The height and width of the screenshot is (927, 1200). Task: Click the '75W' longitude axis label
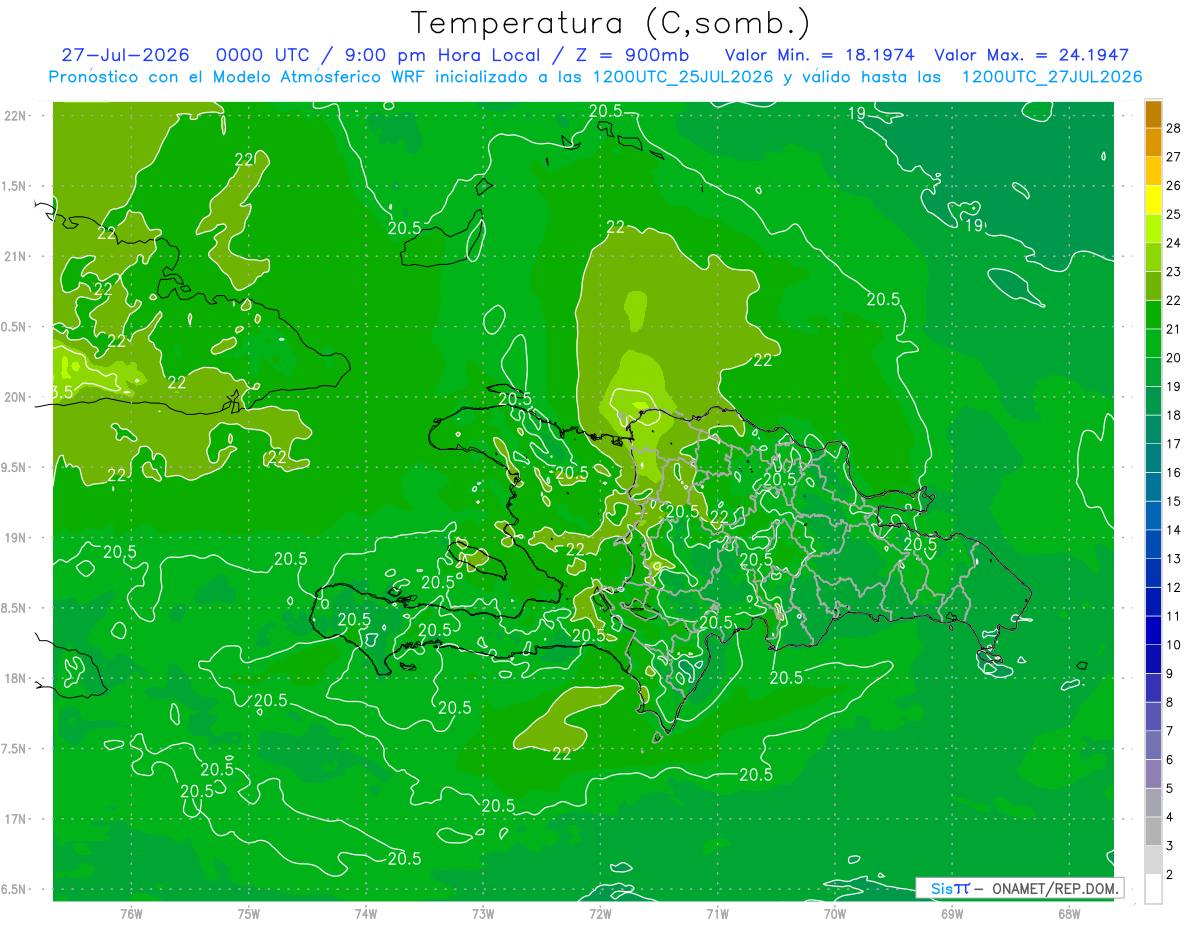click(248, 914)
